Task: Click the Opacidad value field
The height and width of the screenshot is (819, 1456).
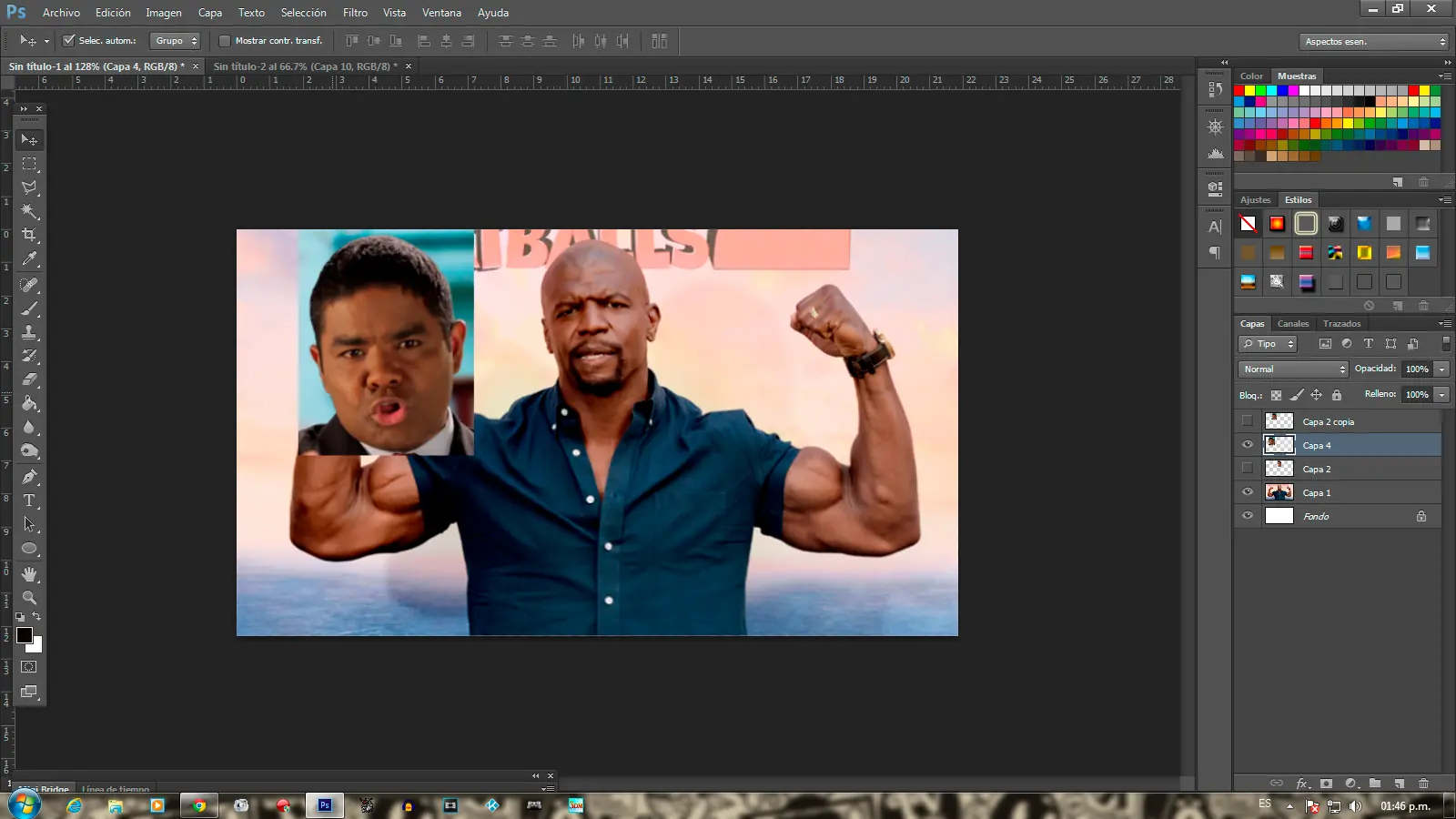Action: pyautogui.click(x=1417, y=369)
